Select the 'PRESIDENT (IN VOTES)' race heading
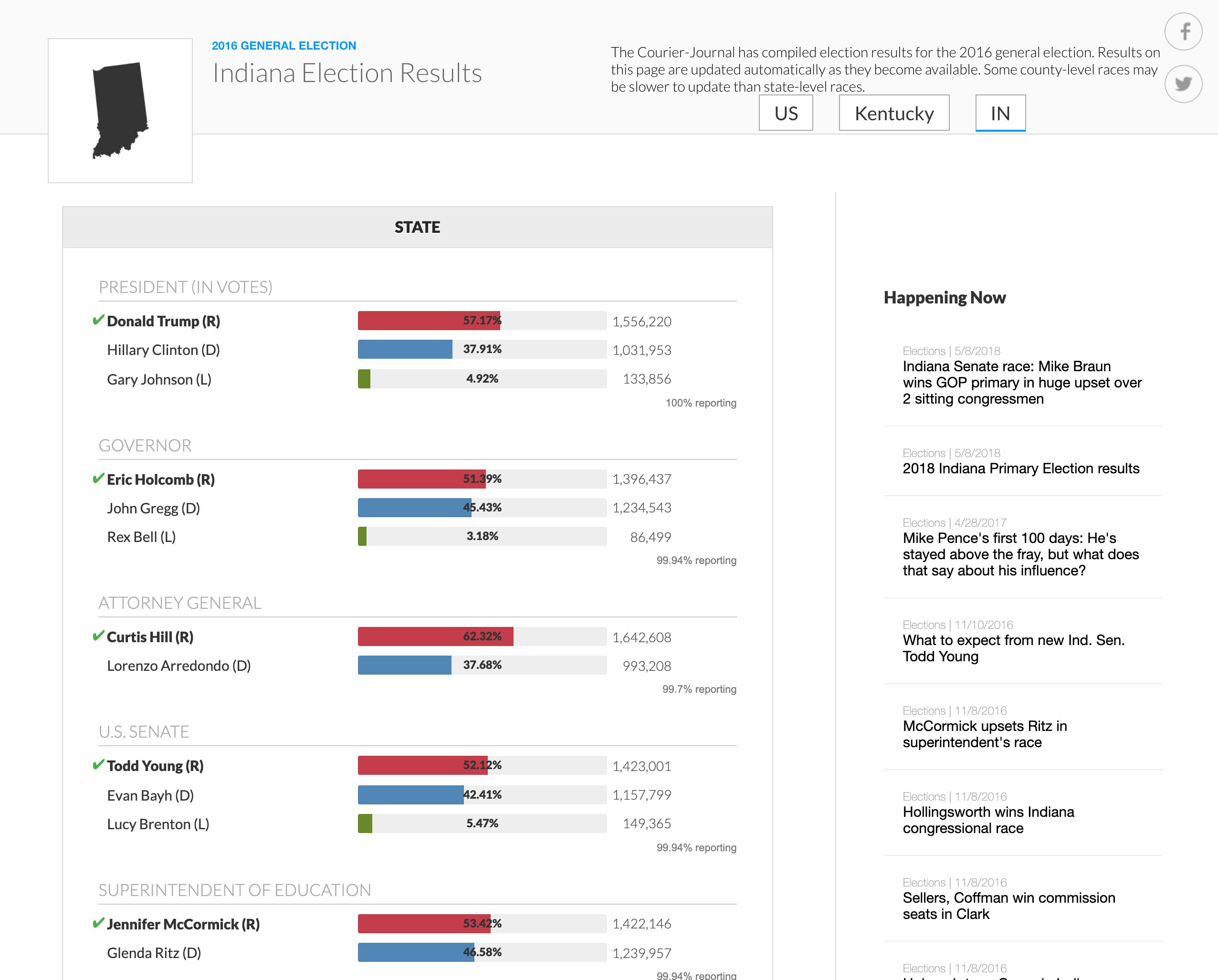The image size is (1218, 980). point(185,287)
